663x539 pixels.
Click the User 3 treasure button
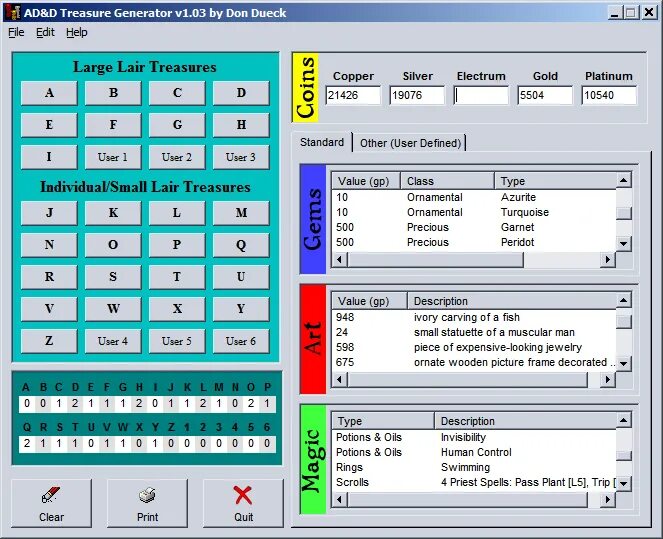[241, 157]
